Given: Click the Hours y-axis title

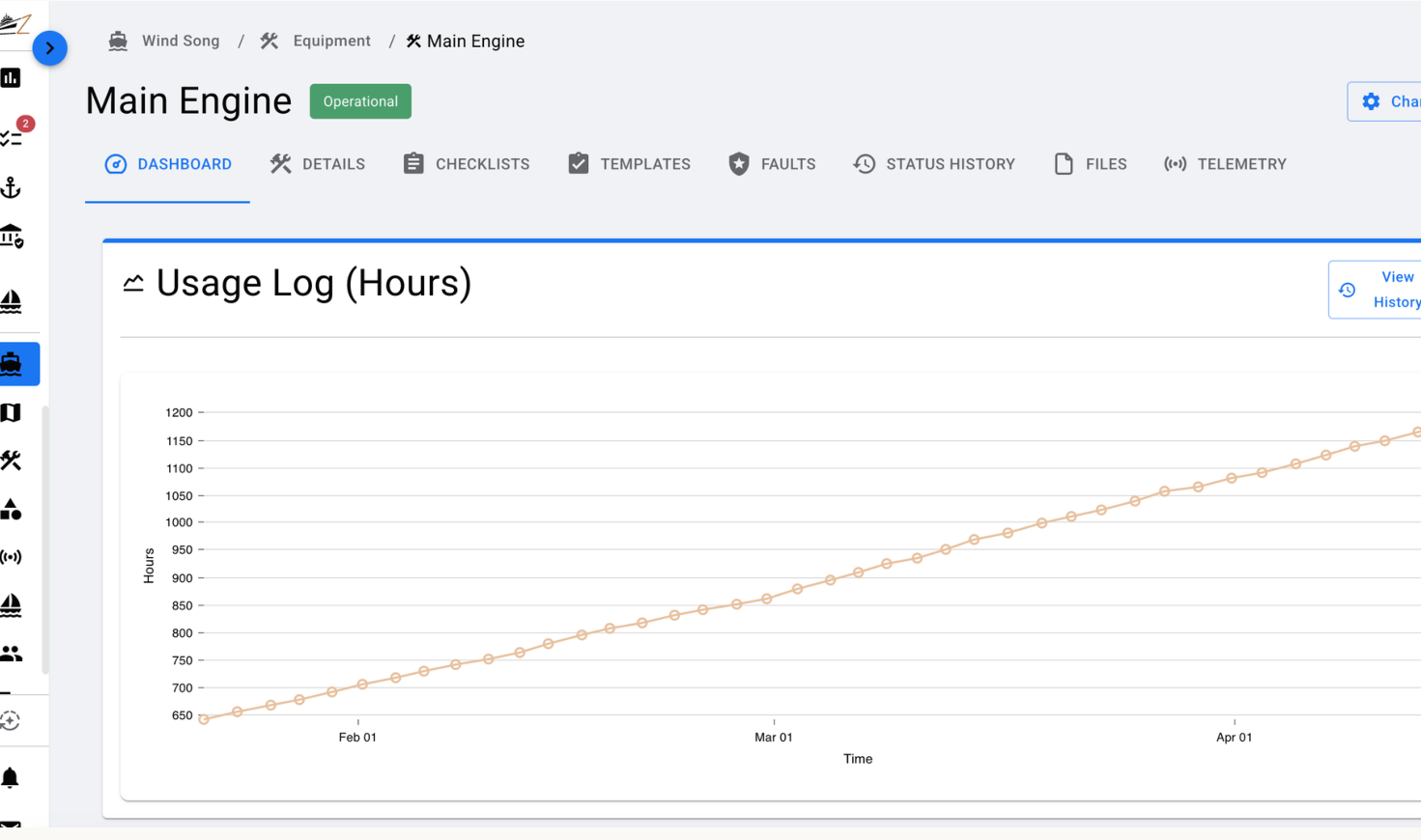Looking at the screenshot, I should (x=149, y=566).
